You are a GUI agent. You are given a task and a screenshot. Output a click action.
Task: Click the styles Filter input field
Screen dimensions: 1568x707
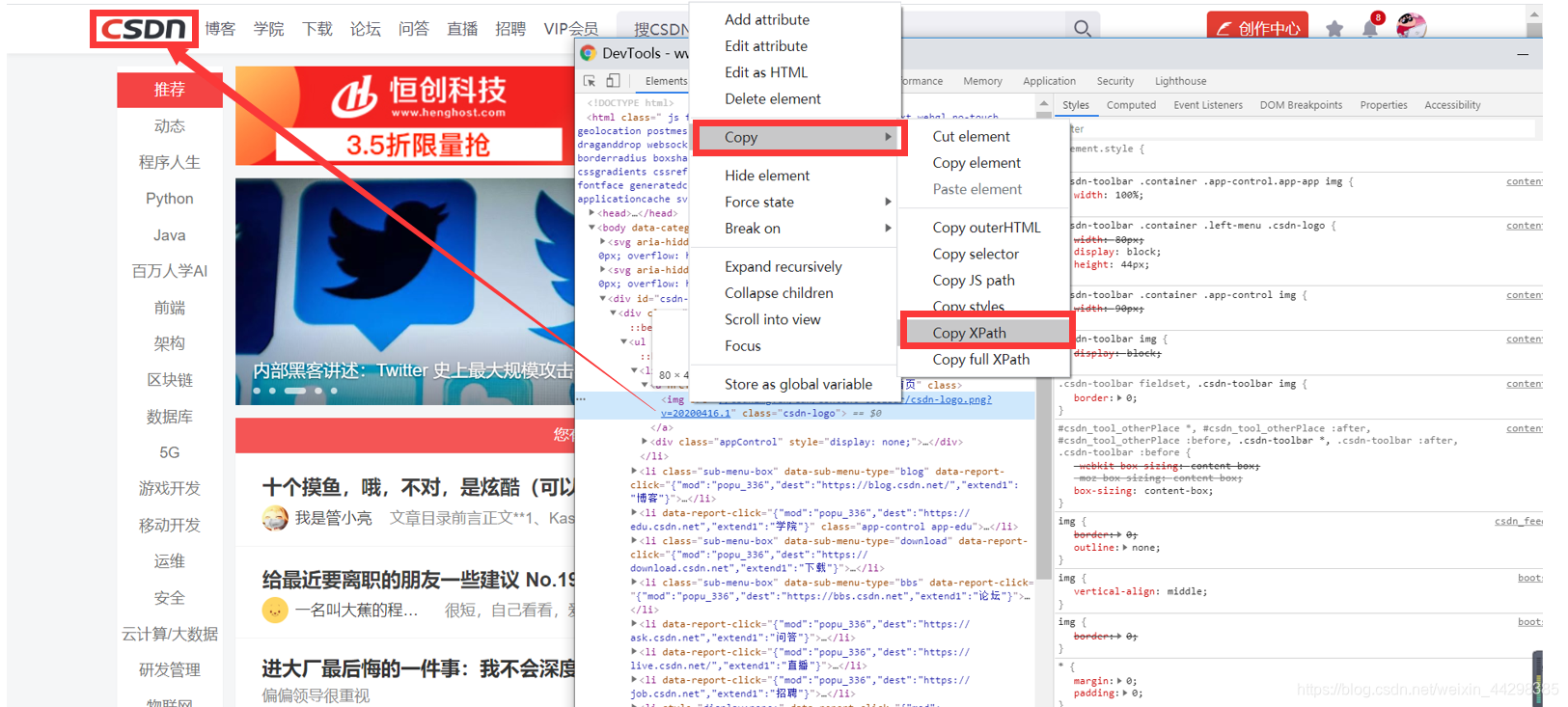[1298, 128]
